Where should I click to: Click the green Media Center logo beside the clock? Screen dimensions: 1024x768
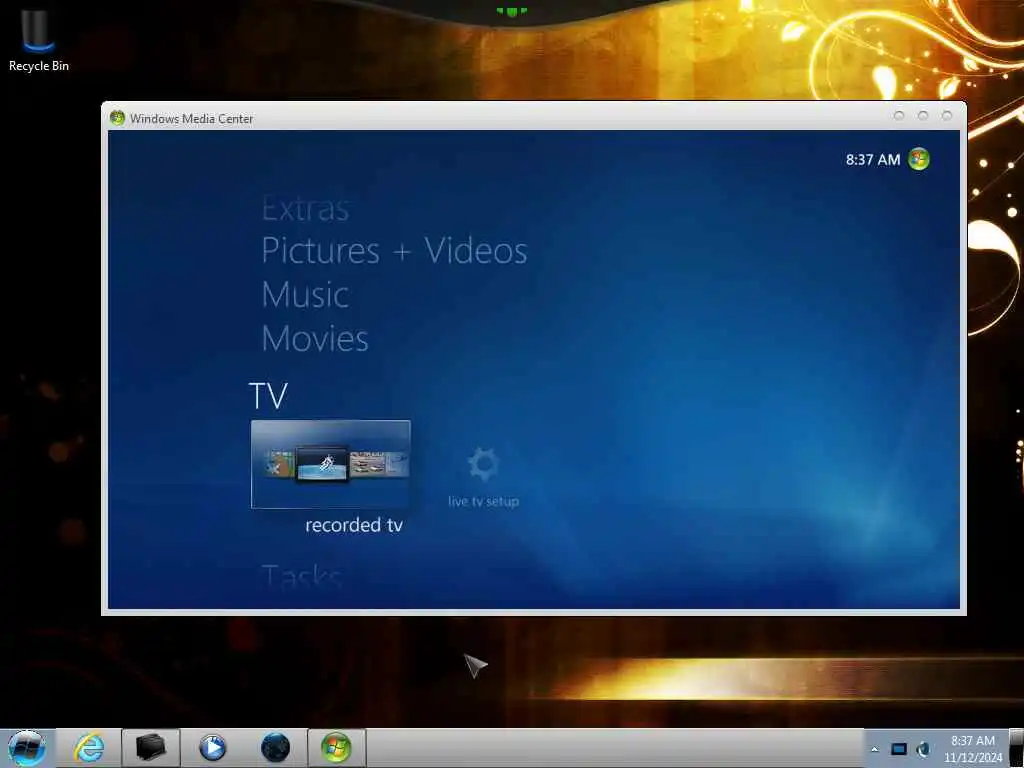[919, 159]
